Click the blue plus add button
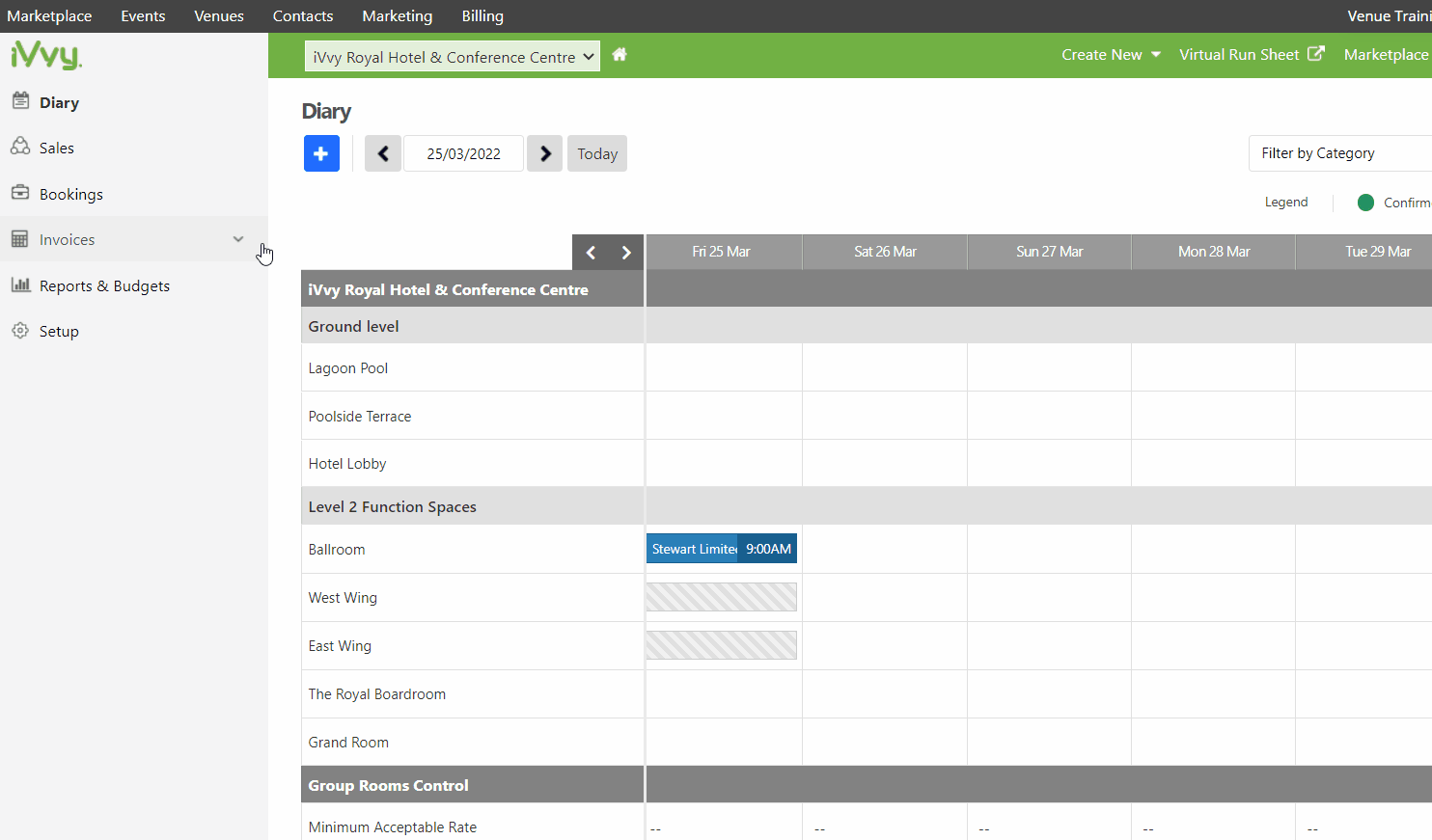The width and height of the screenshot is (1432, 840). (321, 153)
